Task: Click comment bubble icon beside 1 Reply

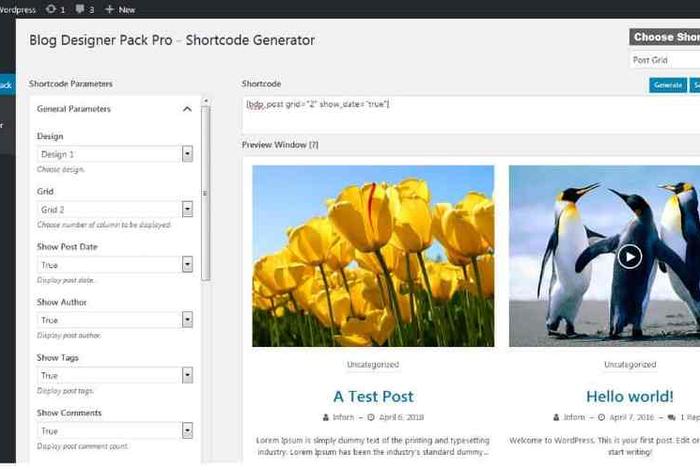Action: tap(671, 418)
